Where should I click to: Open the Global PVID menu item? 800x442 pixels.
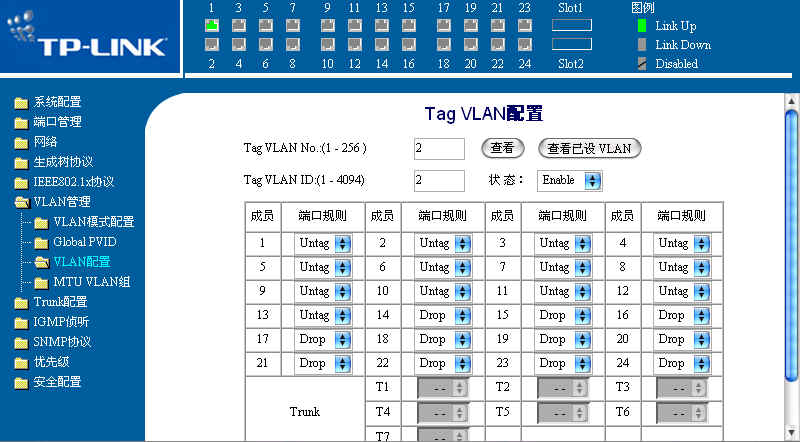pyautogui.click(x=84, y=242)
